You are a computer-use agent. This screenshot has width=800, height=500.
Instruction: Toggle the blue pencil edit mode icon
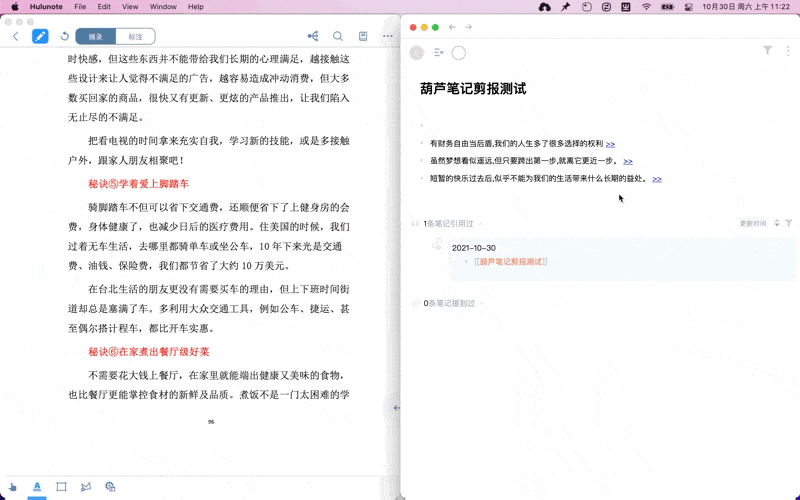(x=40, y=36)
